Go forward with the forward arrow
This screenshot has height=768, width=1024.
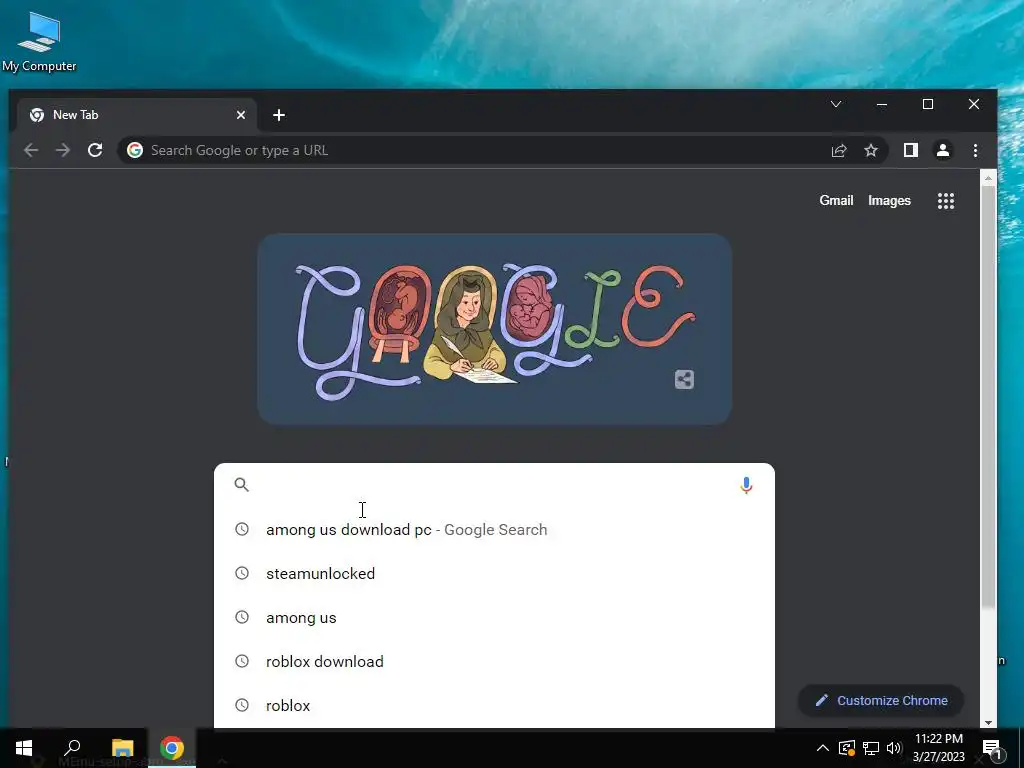coord(63,150)
